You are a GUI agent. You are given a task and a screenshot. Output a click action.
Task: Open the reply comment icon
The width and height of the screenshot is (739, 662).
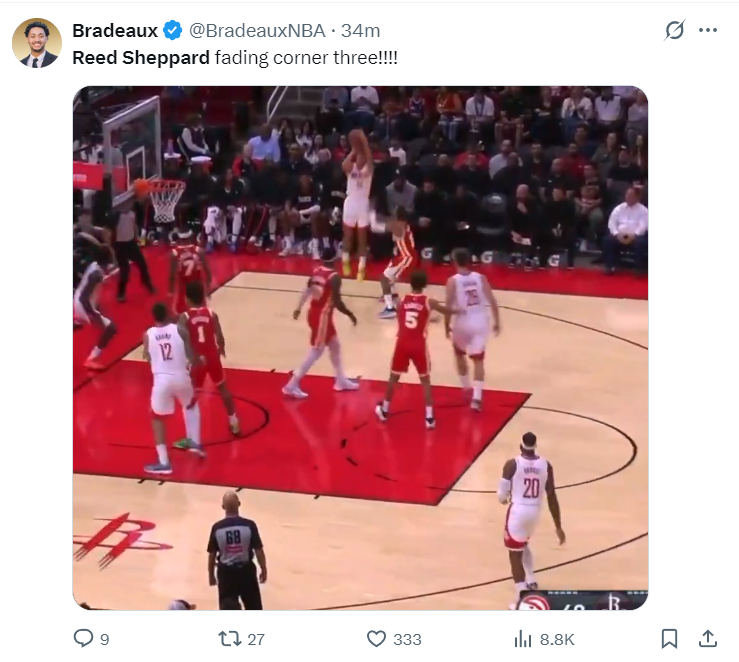[83, 638]
